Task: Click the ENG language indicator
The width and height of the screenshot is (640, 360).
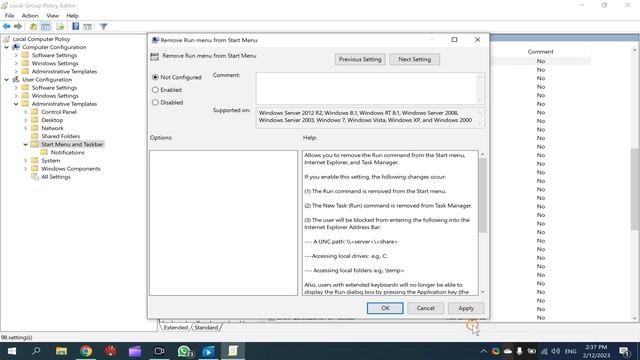Action: (571, 351)
